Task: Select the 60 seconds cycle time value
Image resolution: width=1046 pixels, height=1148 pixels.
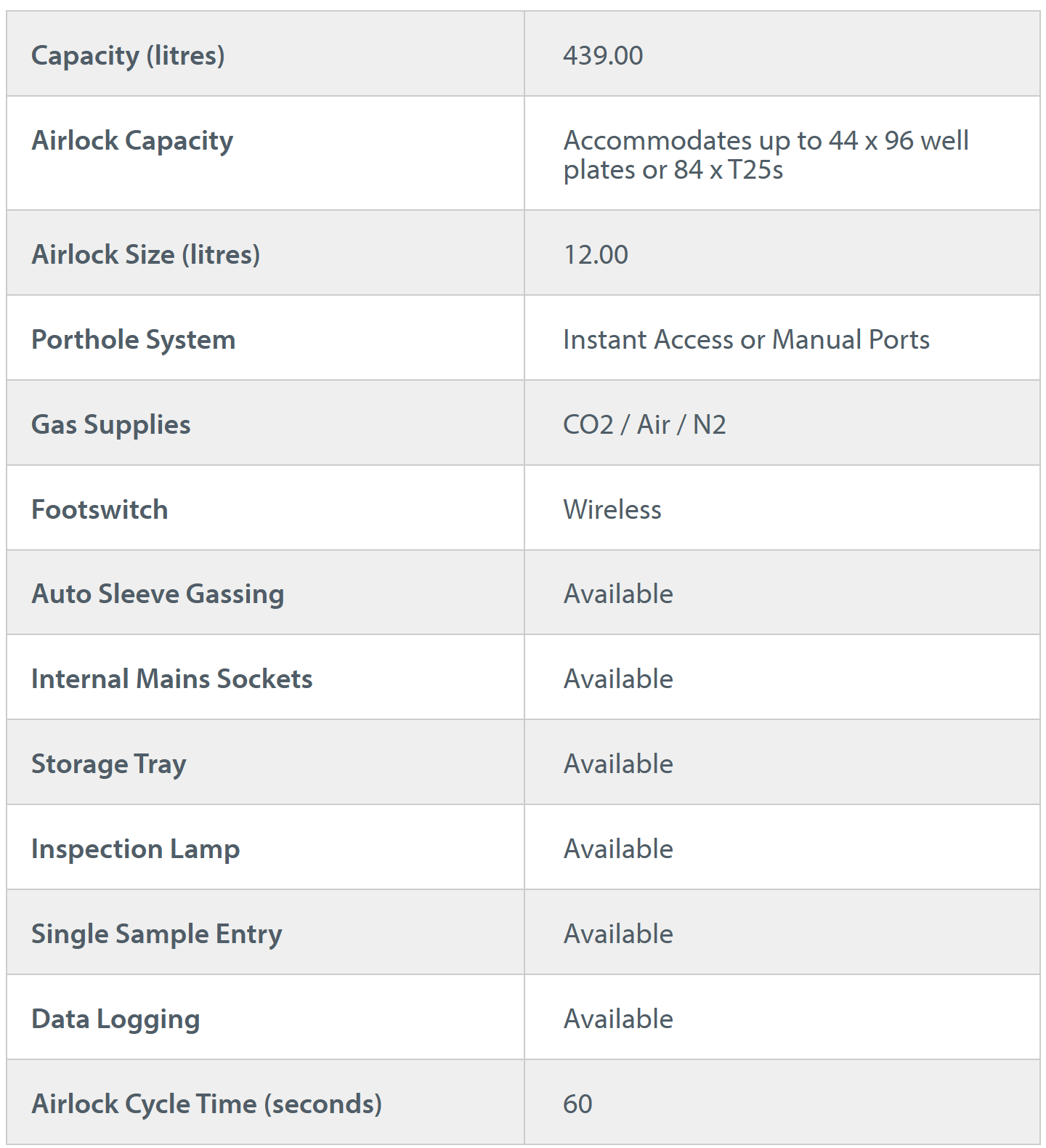Action: (577, 1104)
